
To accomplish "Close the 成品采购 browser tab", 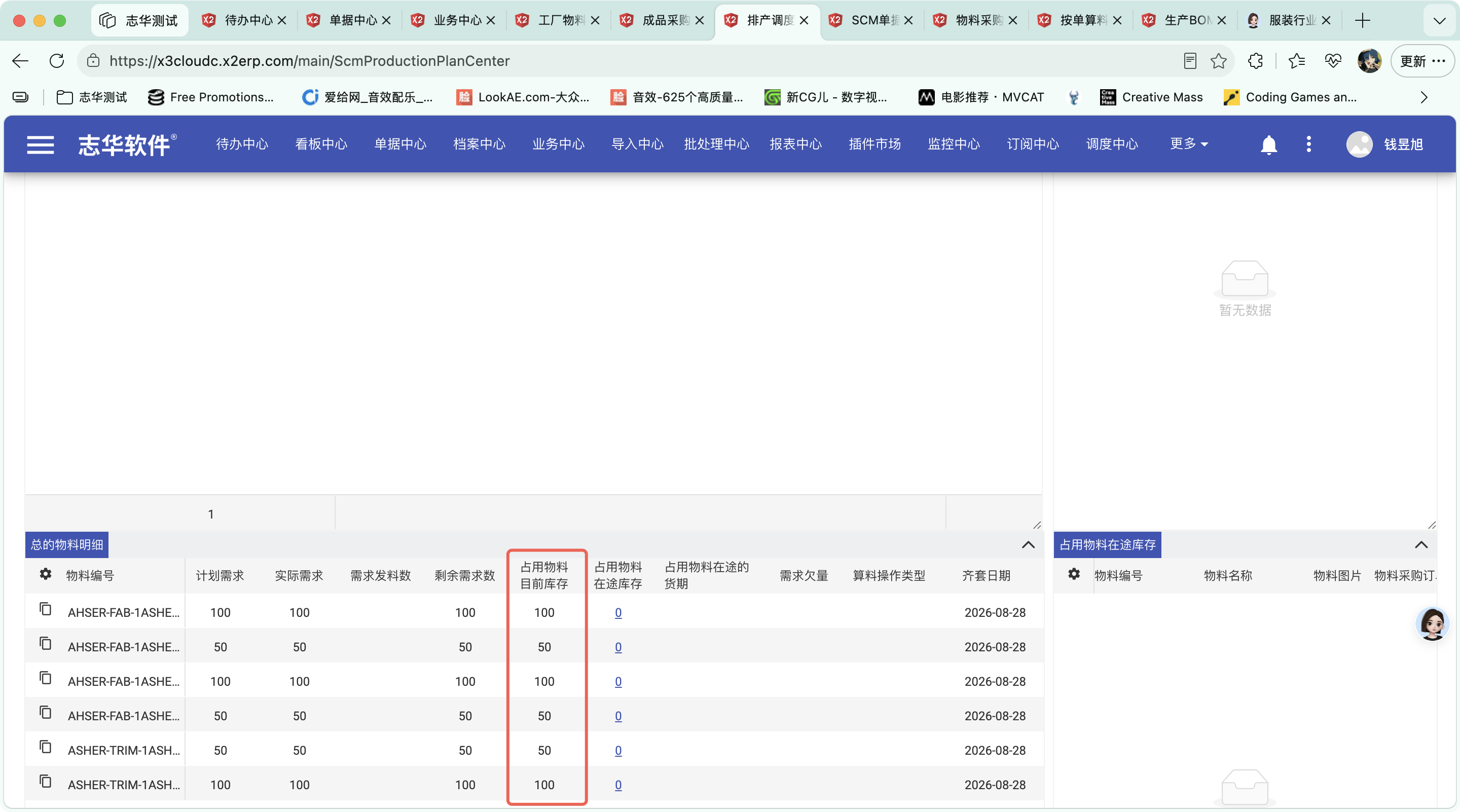I will (x=700, y=20).
